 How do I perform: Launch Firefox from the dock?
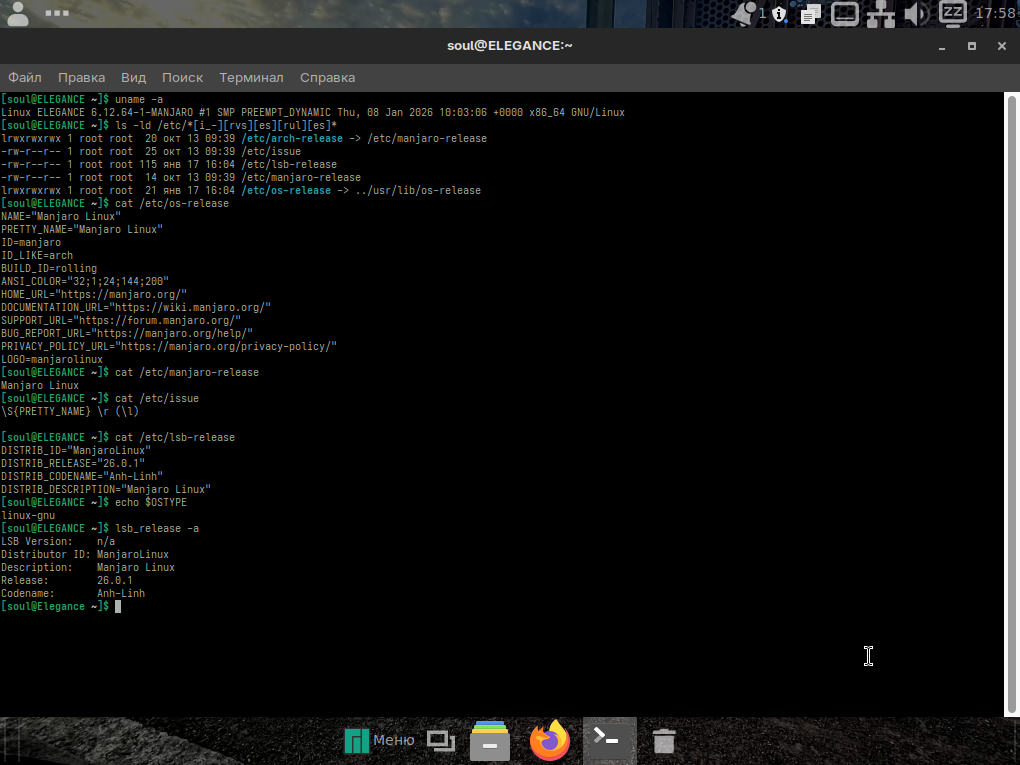tap(549, 741)
